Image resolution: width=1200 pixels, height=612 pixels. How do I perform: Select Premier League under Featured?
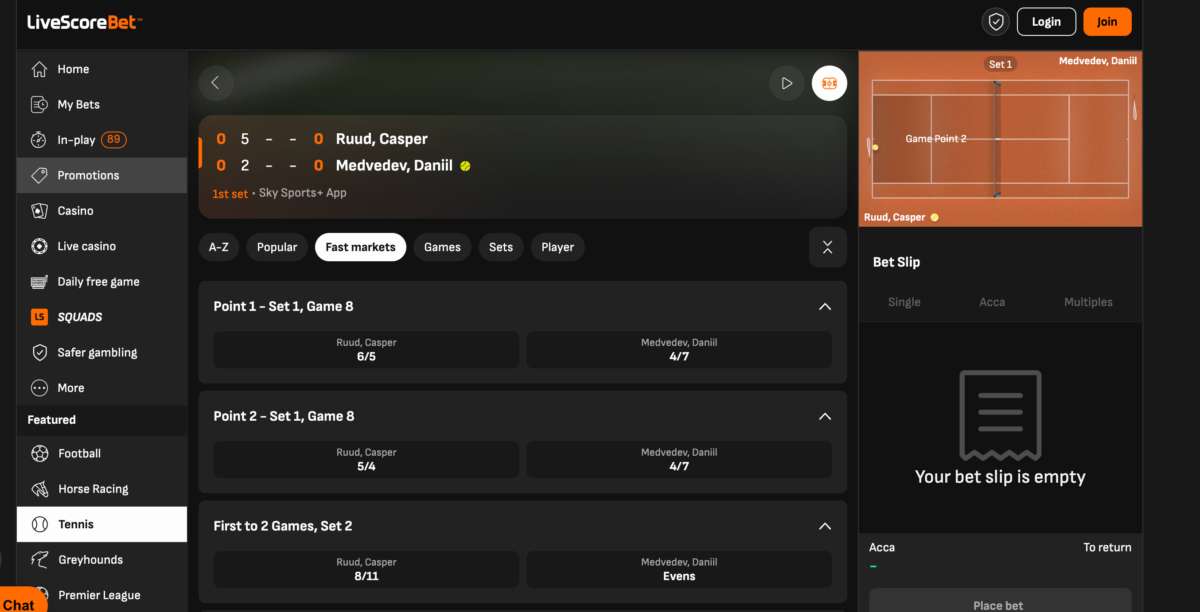[102, 595]
